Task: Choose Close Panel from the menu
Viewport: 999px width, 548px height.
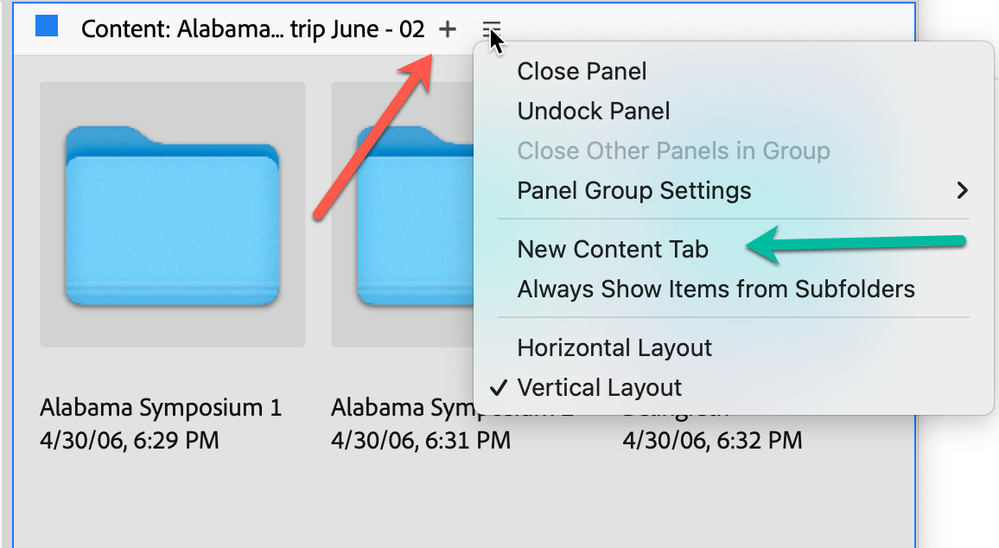Action: click(581, 71)
